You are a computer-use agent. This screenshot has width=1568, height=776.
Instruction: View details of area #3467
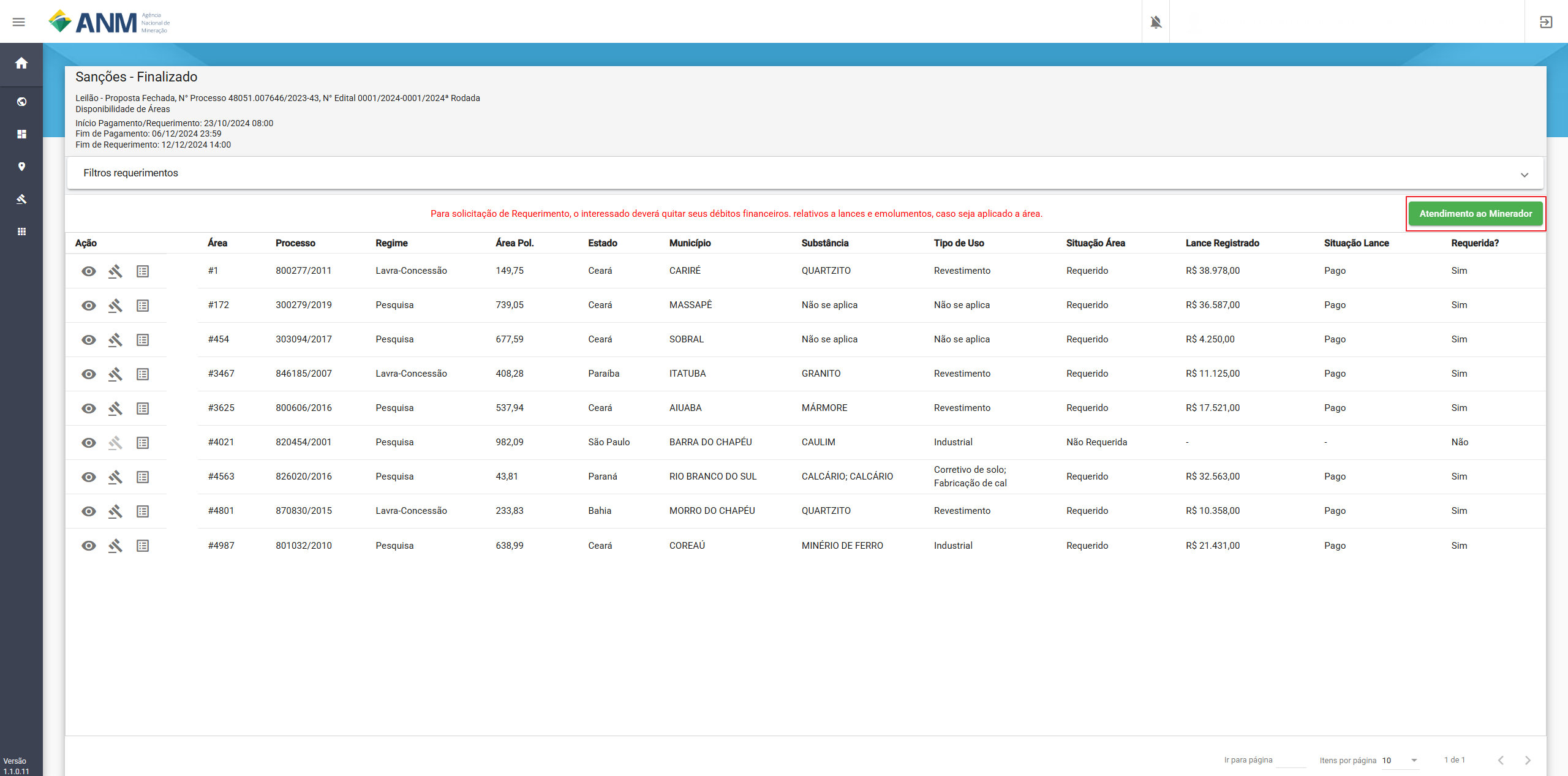[89, 374]
